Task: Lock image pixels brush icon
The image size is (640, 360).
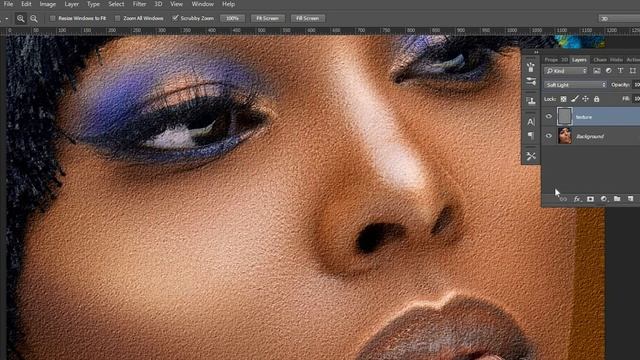Action: (x=575, y=99)
